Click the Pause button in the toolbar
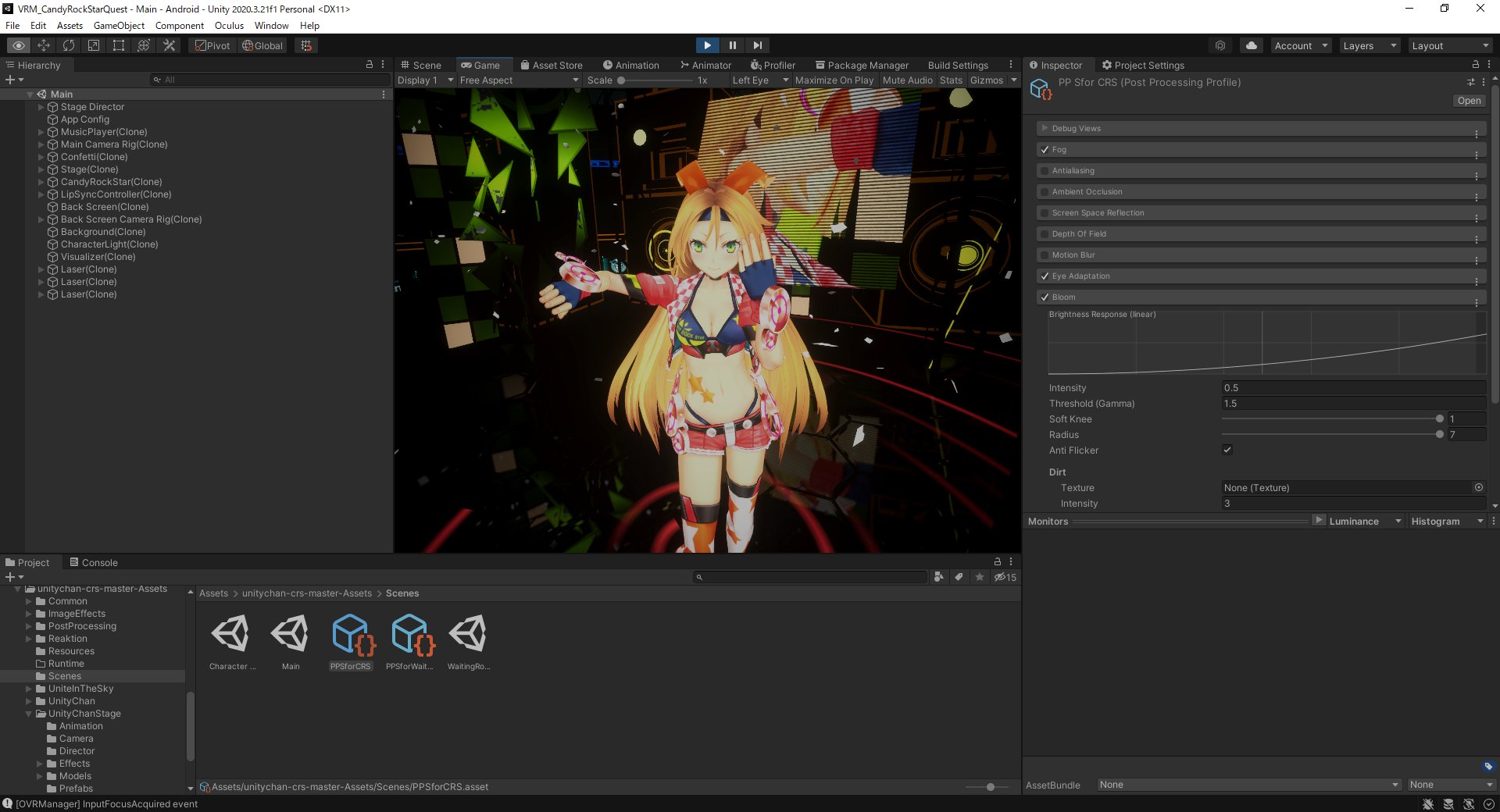This screenshot has height=812, width=1500. [732, 45]
